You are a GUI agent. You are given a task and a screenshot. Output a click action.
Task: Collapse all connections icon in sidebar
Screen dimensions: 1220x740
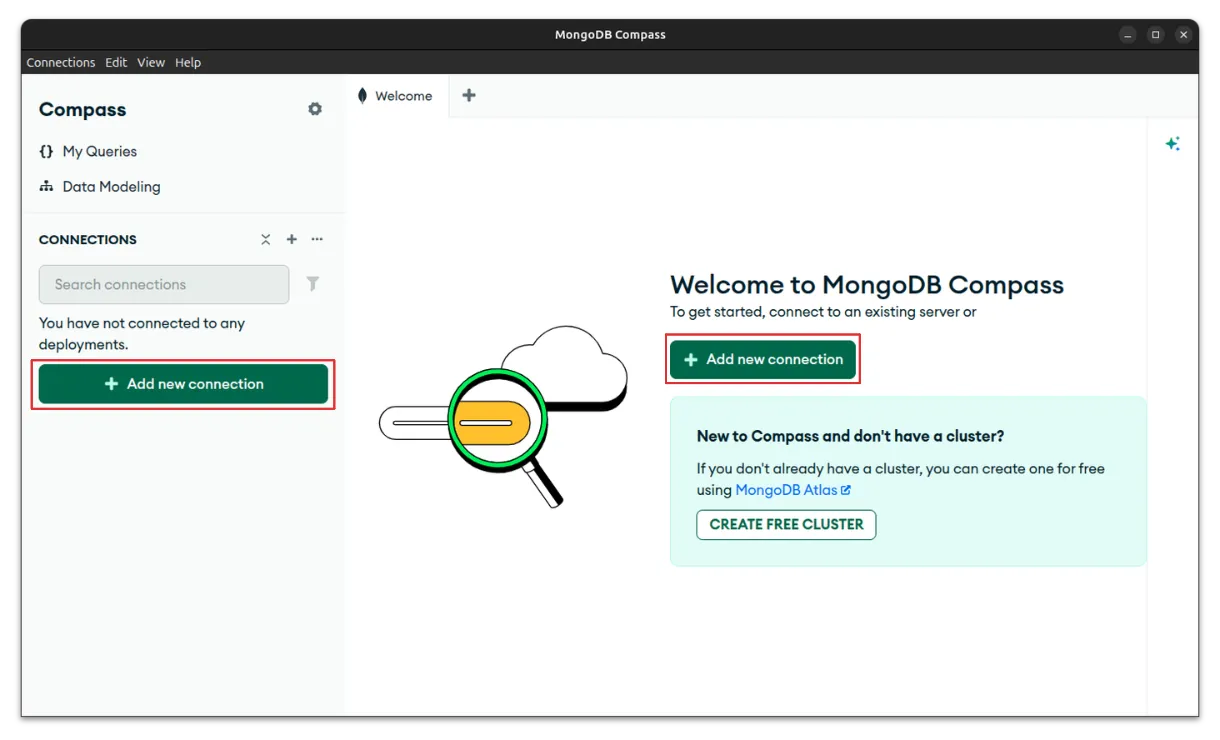point(266,240)
